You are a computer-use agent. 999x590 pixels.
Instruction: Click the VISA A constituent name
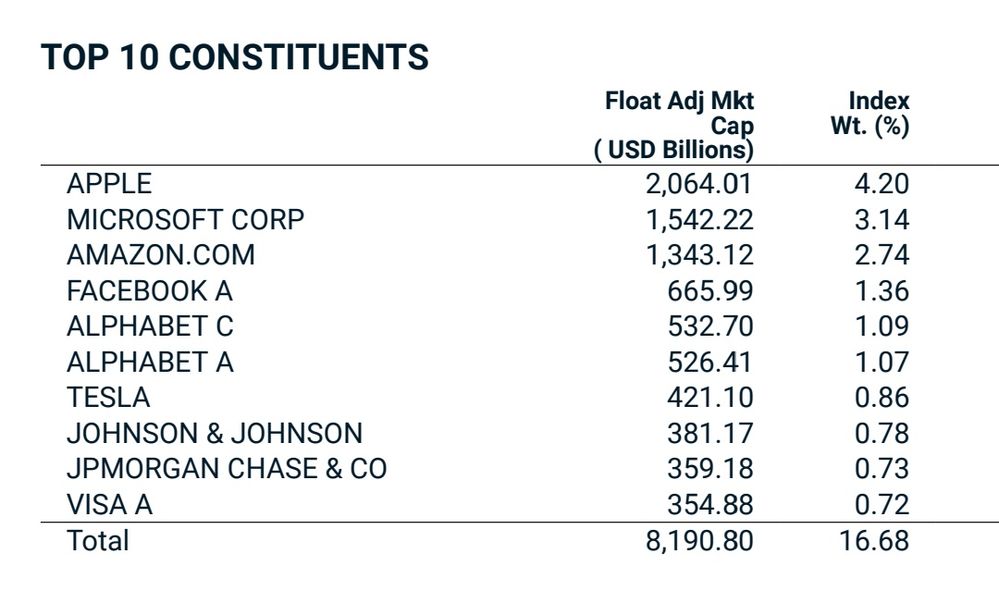click(x=109, y=505)
